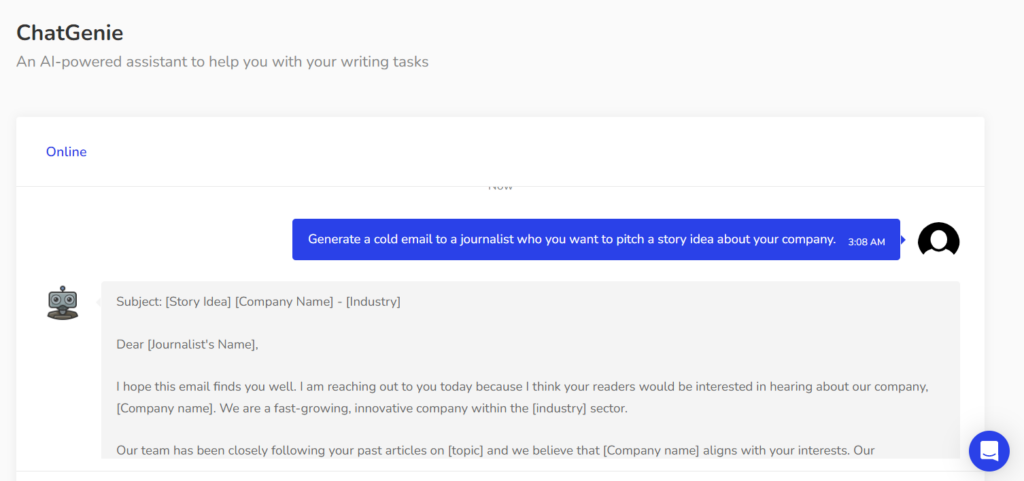Click the Online status label
Viewport: 1024px width, 481px height.
(66, 152)
